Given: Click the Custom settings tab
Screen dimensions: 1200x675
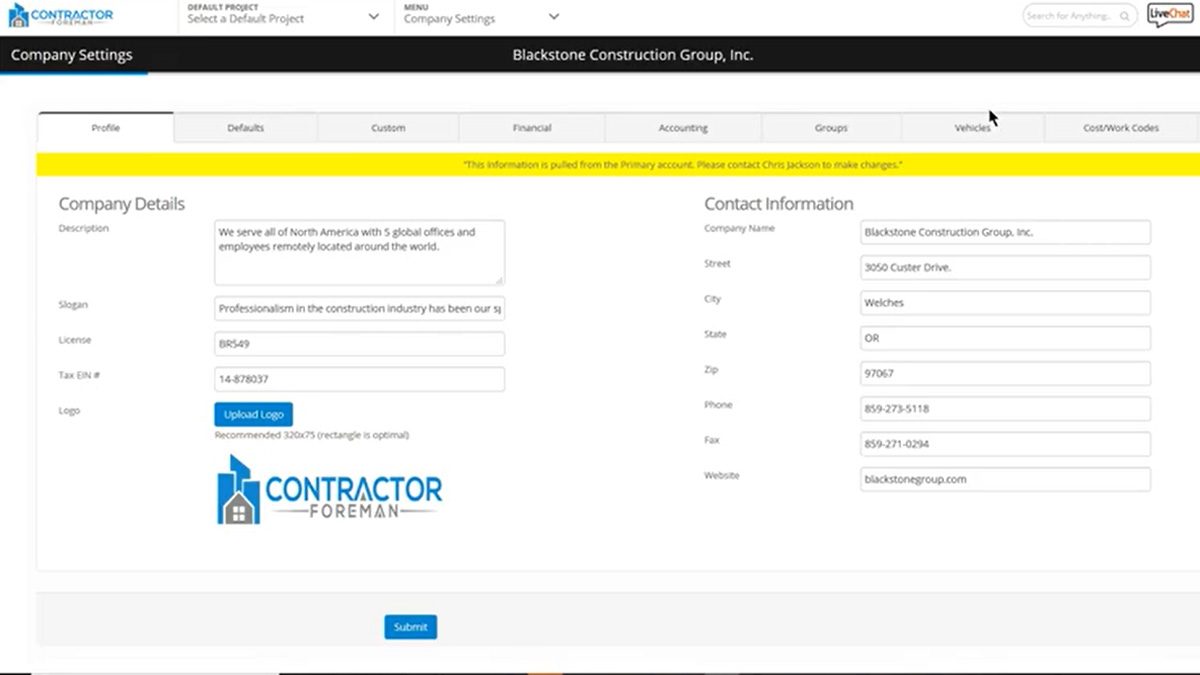Looking at the screenshot, I should pyautogui.click(x=388, y=127).
